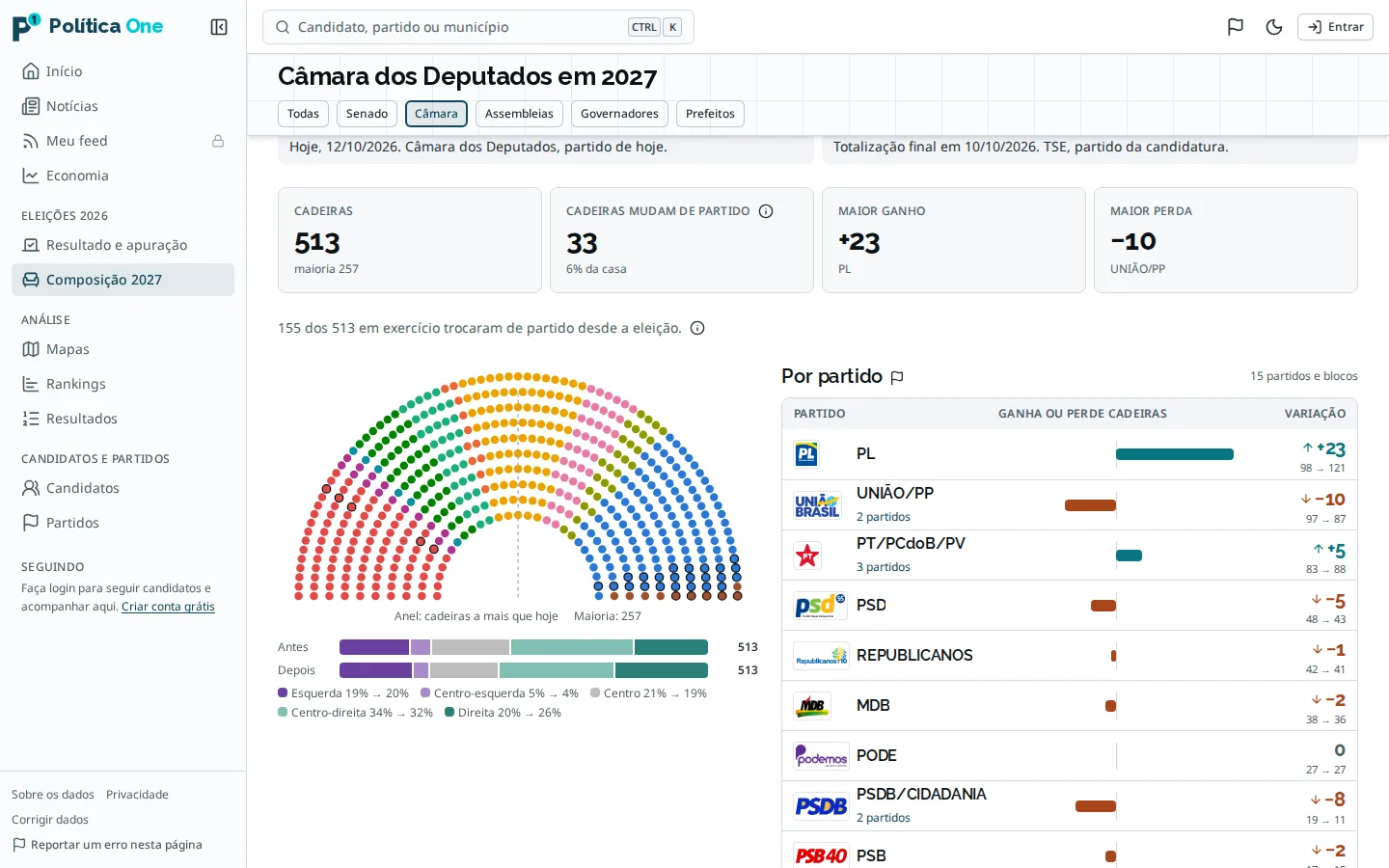Open Candidatos page
This screenshot has height=868, width=1389.
click(x=123, y=488)
